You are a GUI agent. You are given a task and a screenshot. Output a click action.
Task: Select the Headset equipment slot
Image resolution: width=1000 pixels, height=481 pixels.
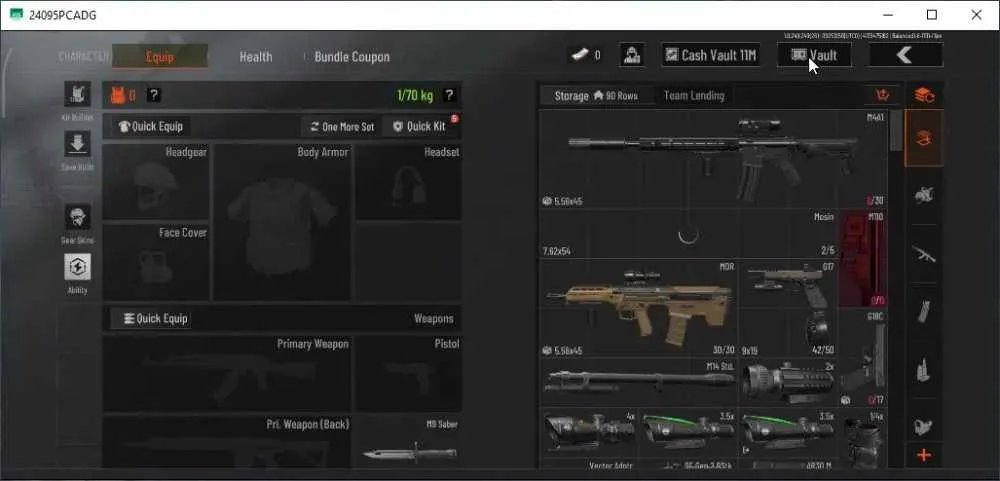point(408,182)
